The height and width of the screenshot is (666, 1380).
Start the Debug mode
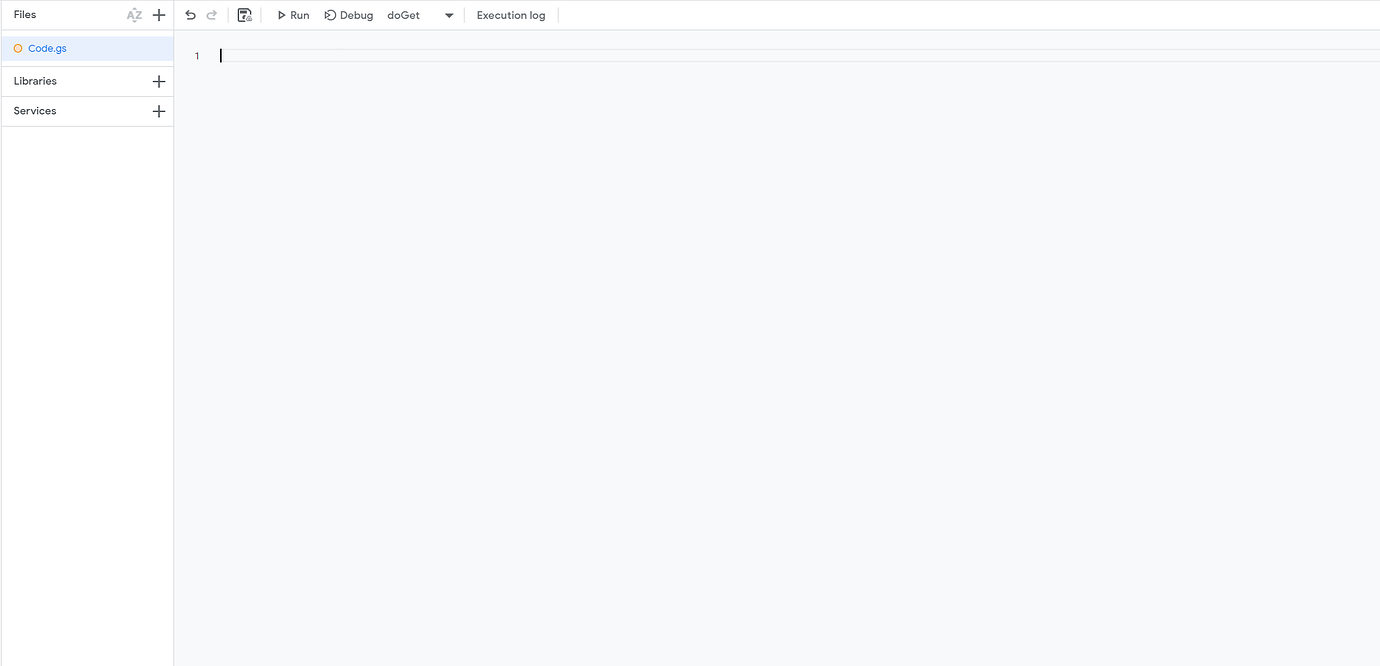click(x=348, y=15)
